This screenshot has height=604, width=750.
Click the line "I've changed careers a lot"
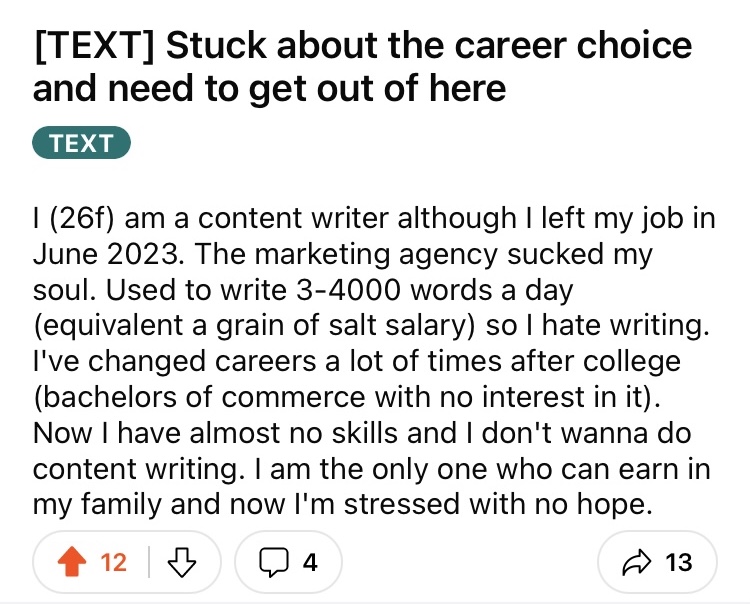[357, 362]
